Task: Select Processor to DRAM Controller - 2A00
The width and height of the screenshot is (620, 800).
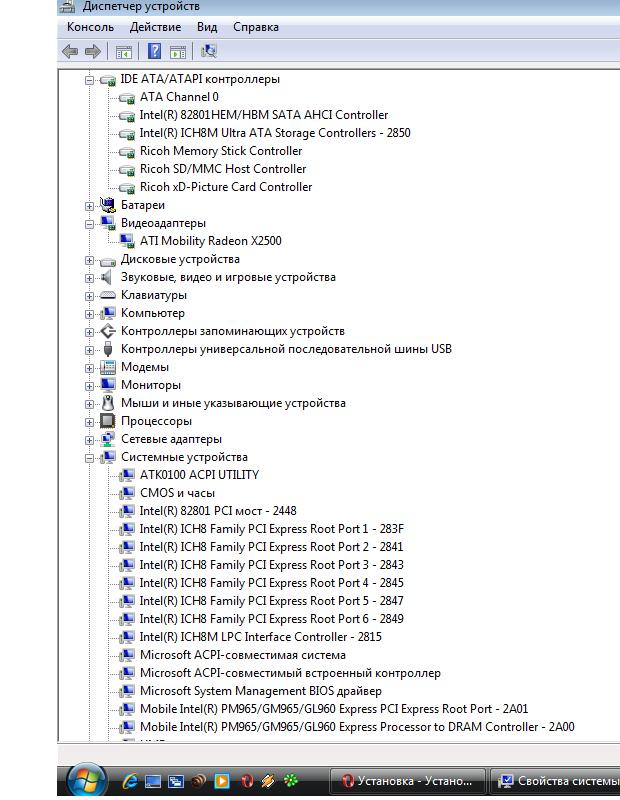Action: [x=357, y=727]
